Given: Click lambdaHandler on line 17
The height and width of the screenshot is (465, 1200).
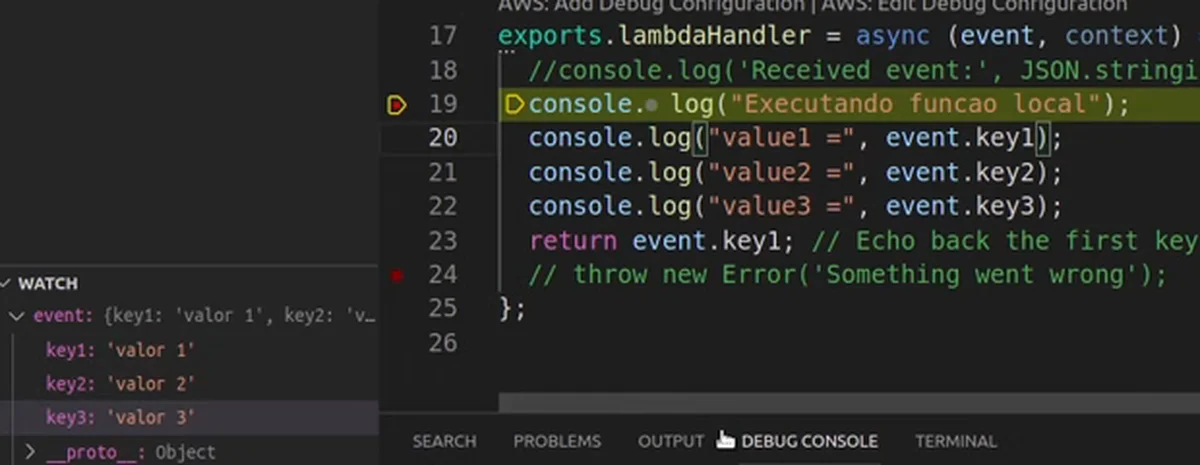Looking at the screenshot, I should click(715, 37).
